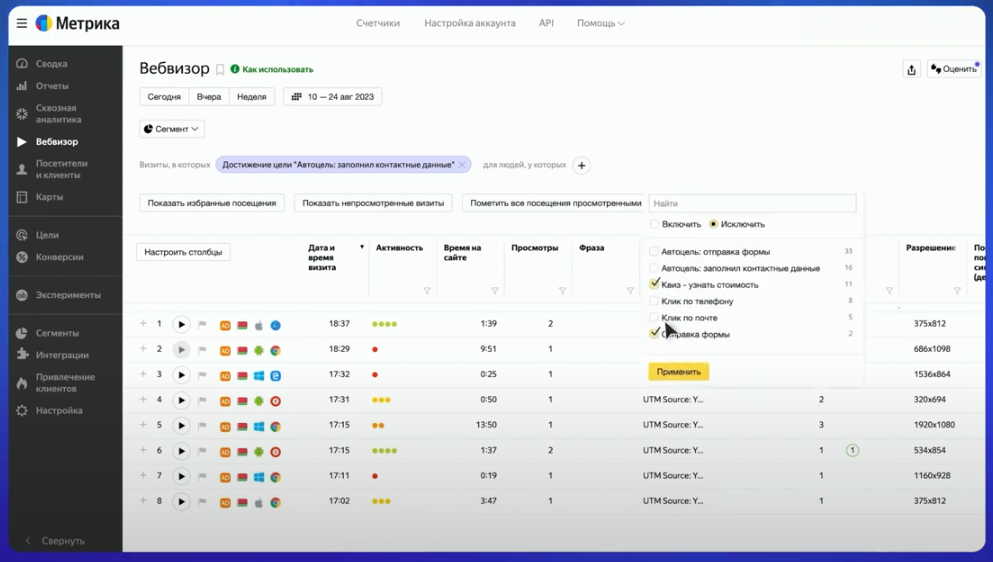The image size is (993, 562).
Task: Select the Исключить radio option
Action: pyautogui.click(x=713, y=224)
